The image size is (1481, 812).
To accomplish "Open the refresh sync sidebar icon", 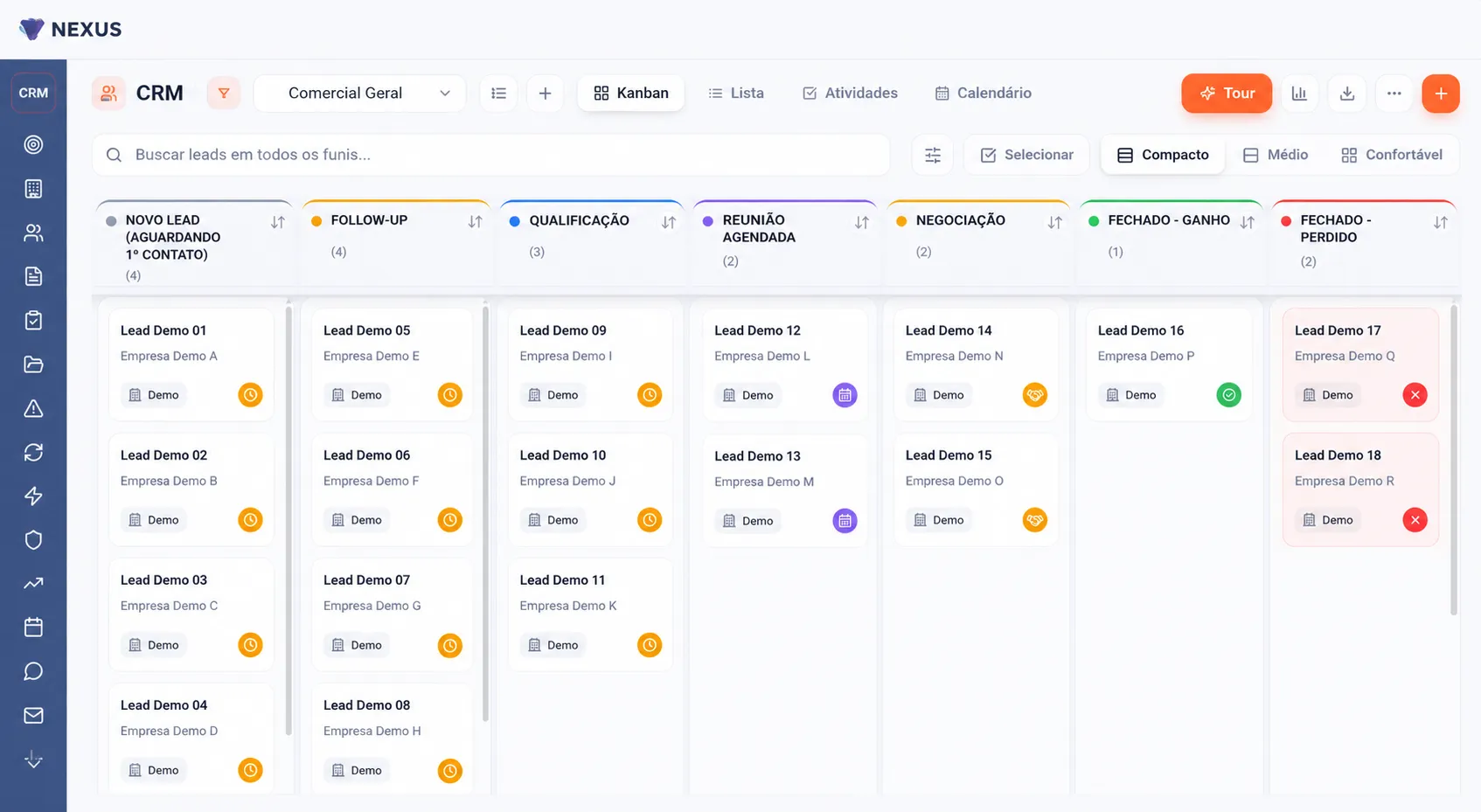I will [x=33, y=453].
